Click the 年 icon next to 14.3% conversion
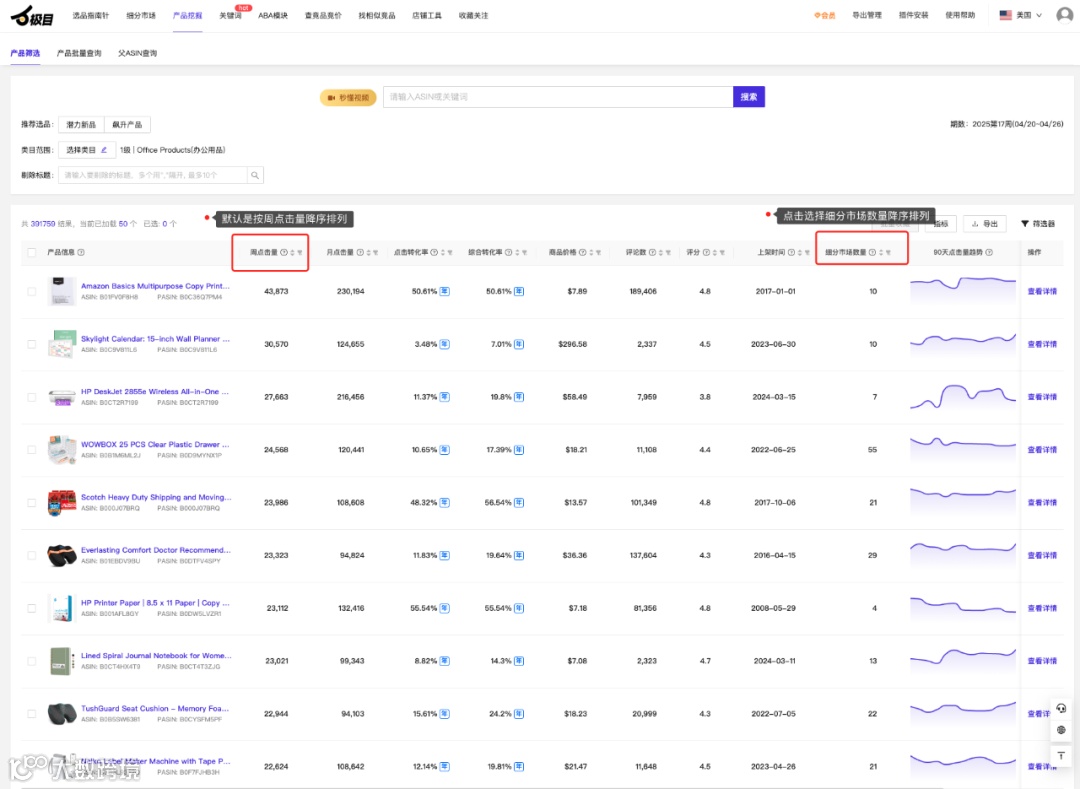 pos(519,661)
